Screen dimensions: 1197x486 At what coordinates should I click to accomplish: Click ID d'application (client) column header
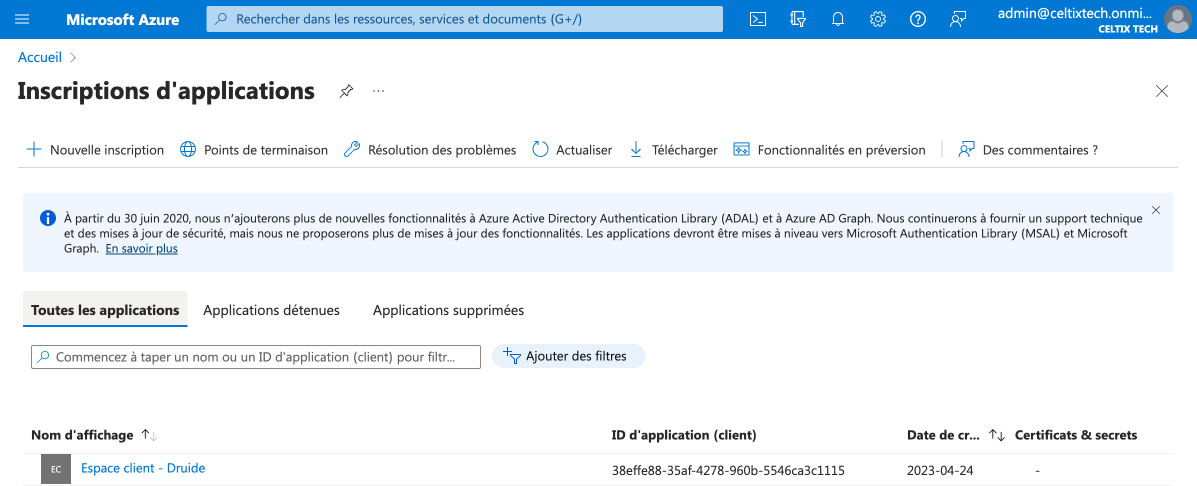click(x=684, y=435)
